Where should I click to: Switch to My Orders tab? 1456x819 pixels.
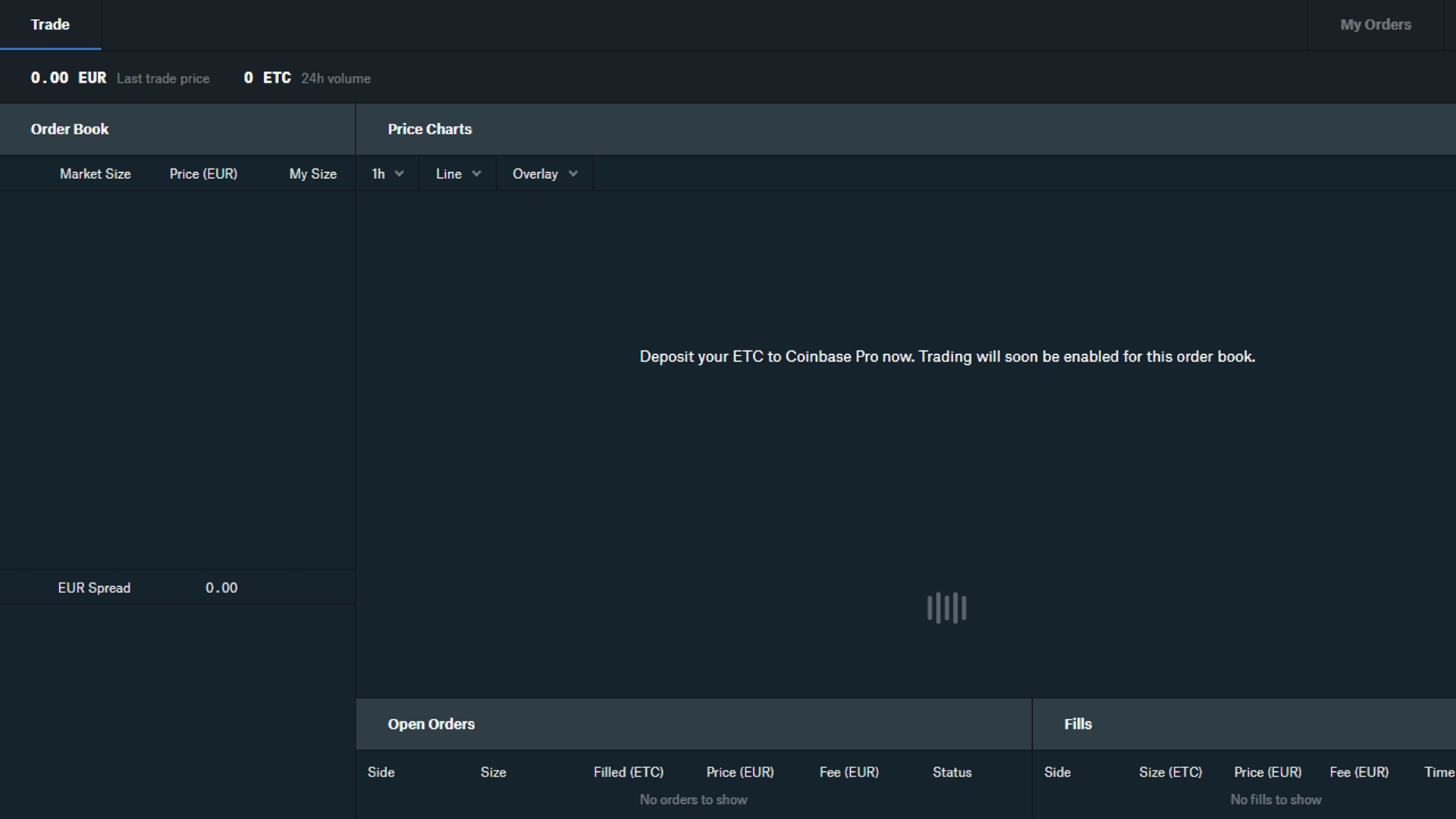(1375, 24)
